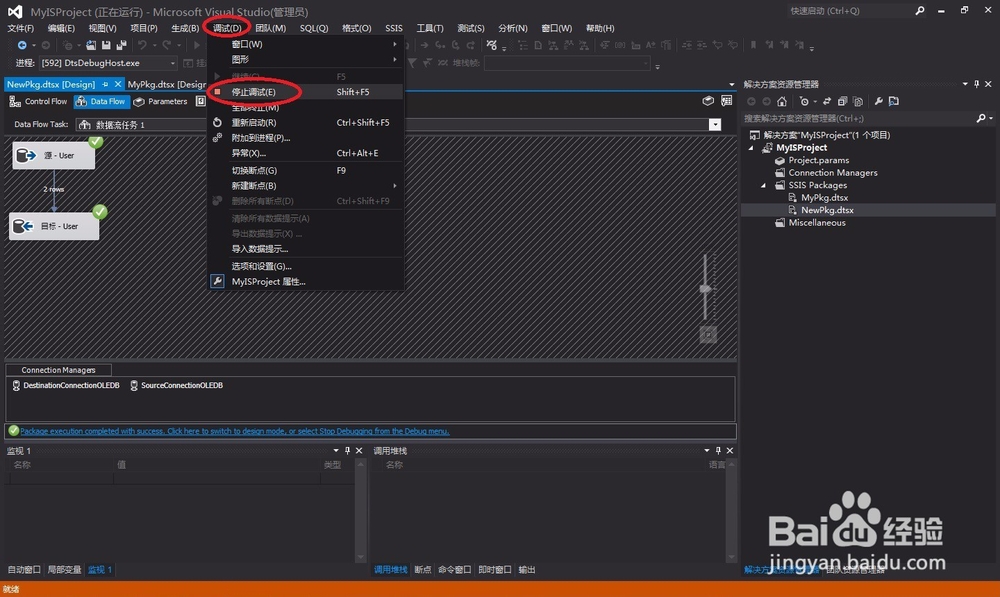This screenshot has height=597, width=1000.
Task: Choose Attach to Process menu entry
Action: coord(307,138)
